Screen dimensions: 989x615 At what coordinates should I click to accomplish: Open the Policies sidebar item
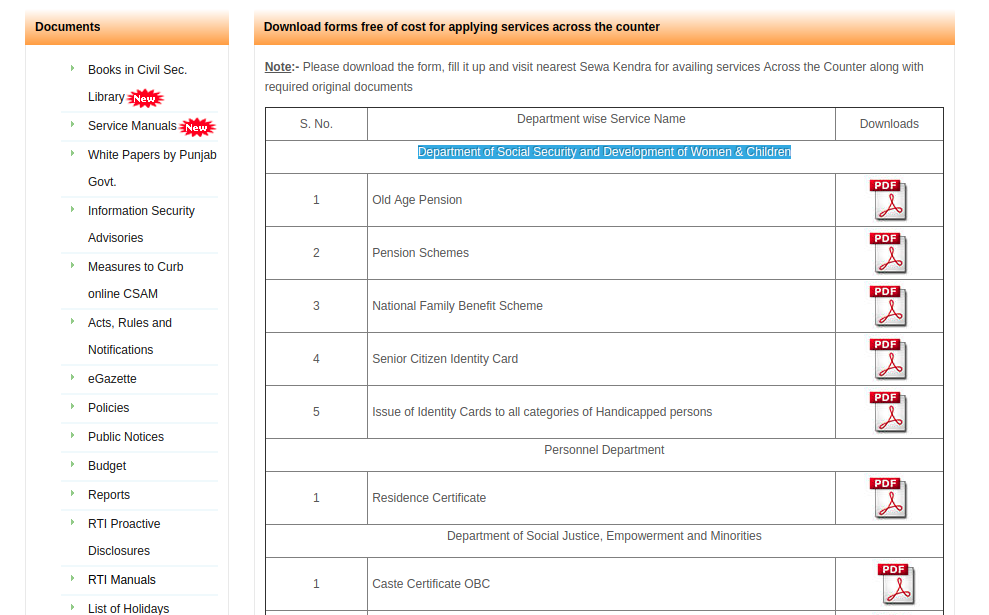[x=108, y=408]
